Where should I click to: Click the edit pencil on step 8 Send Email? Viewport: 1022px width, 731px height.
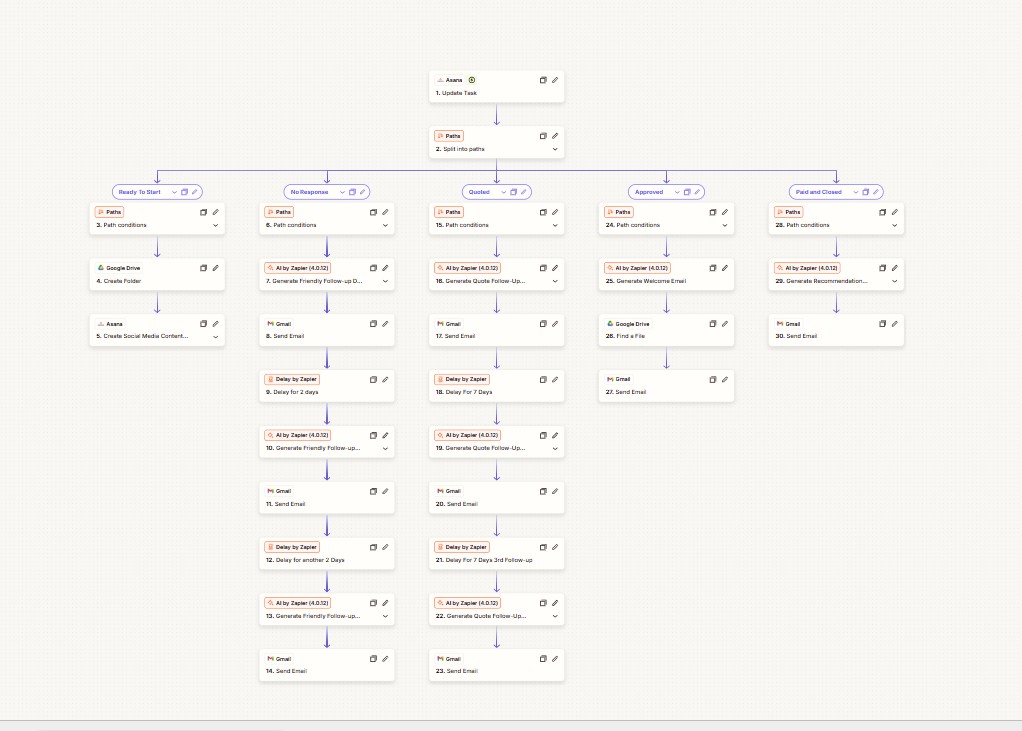point(386,324)
